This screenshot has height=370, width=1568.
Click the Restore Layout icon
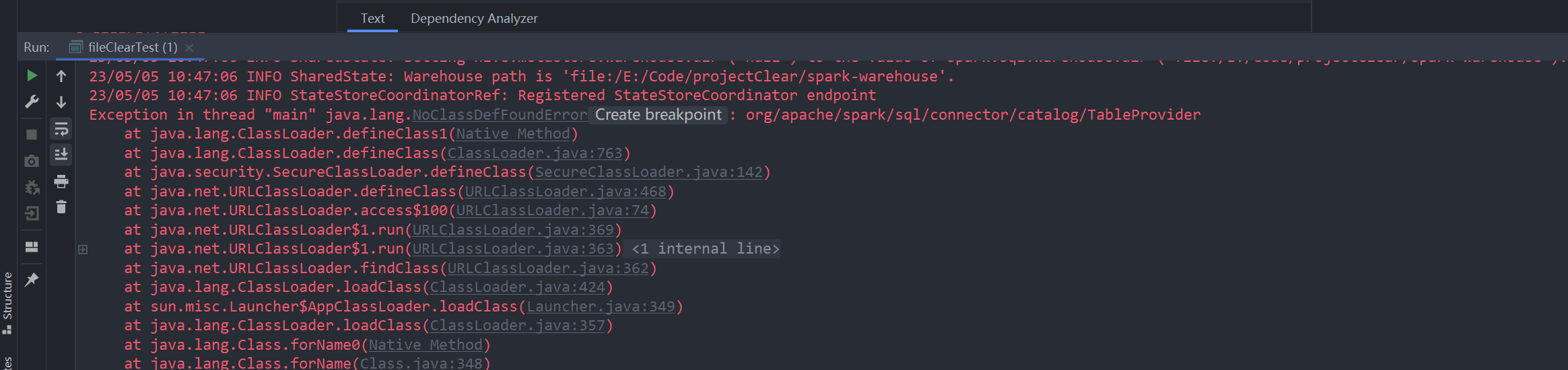pyautogui.click(x=32, y=247)
